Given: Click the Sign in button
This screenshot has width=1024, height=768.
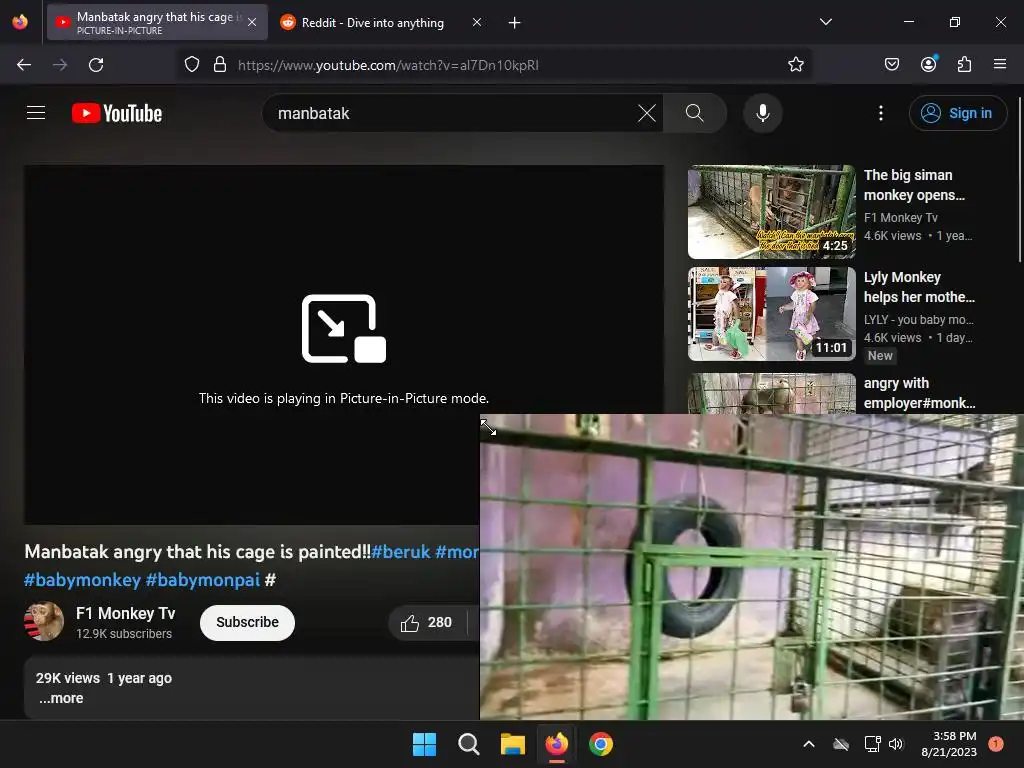Looking at the screenshot, I should click(957, 113).
